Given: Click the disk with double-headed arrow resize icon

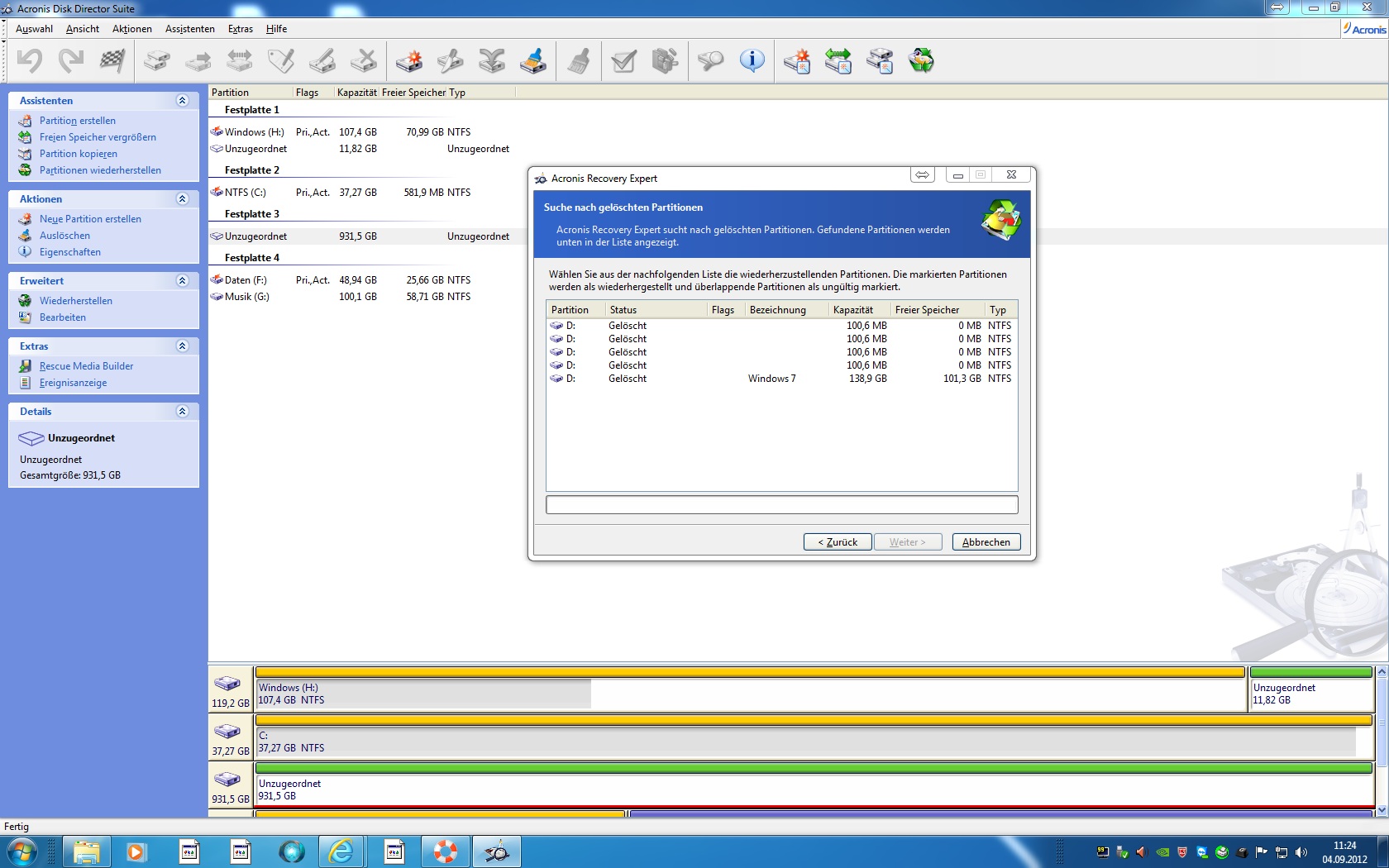Looking at the screenshot, I should click(x=240, y=60).
